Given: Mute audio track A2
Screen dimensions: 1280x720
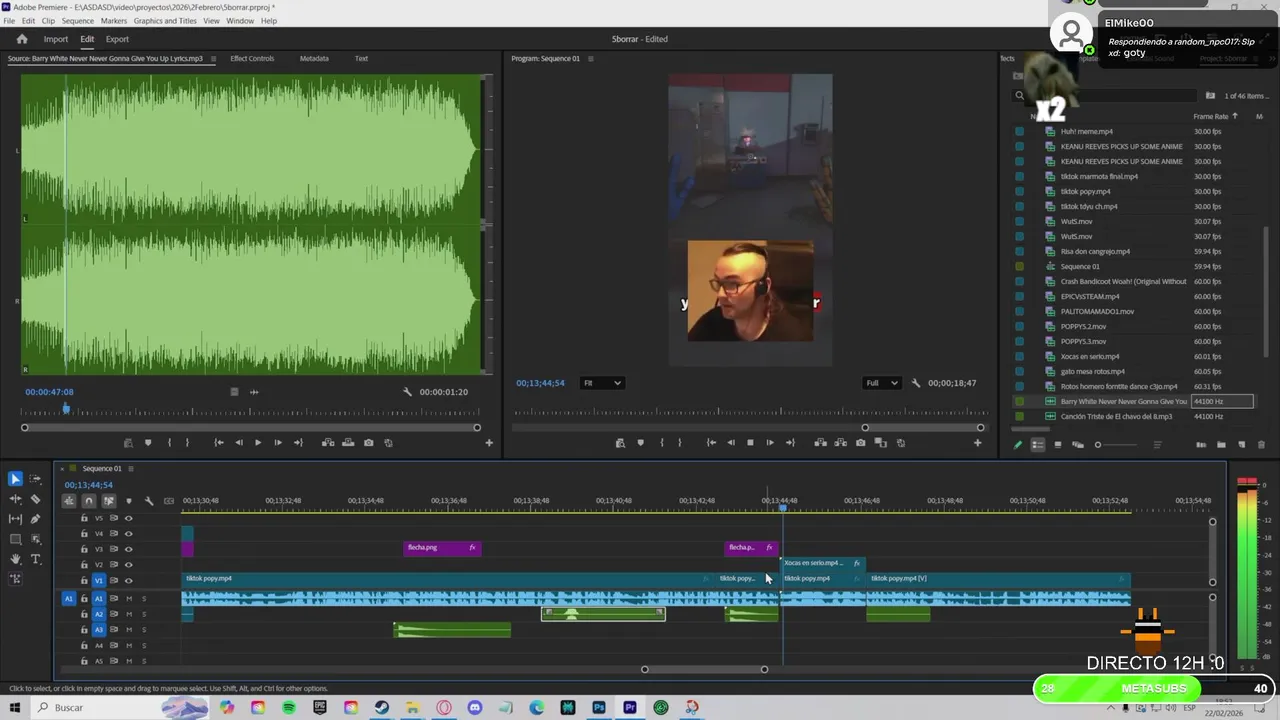Looking at the screenshot, I should coord(129,614).
